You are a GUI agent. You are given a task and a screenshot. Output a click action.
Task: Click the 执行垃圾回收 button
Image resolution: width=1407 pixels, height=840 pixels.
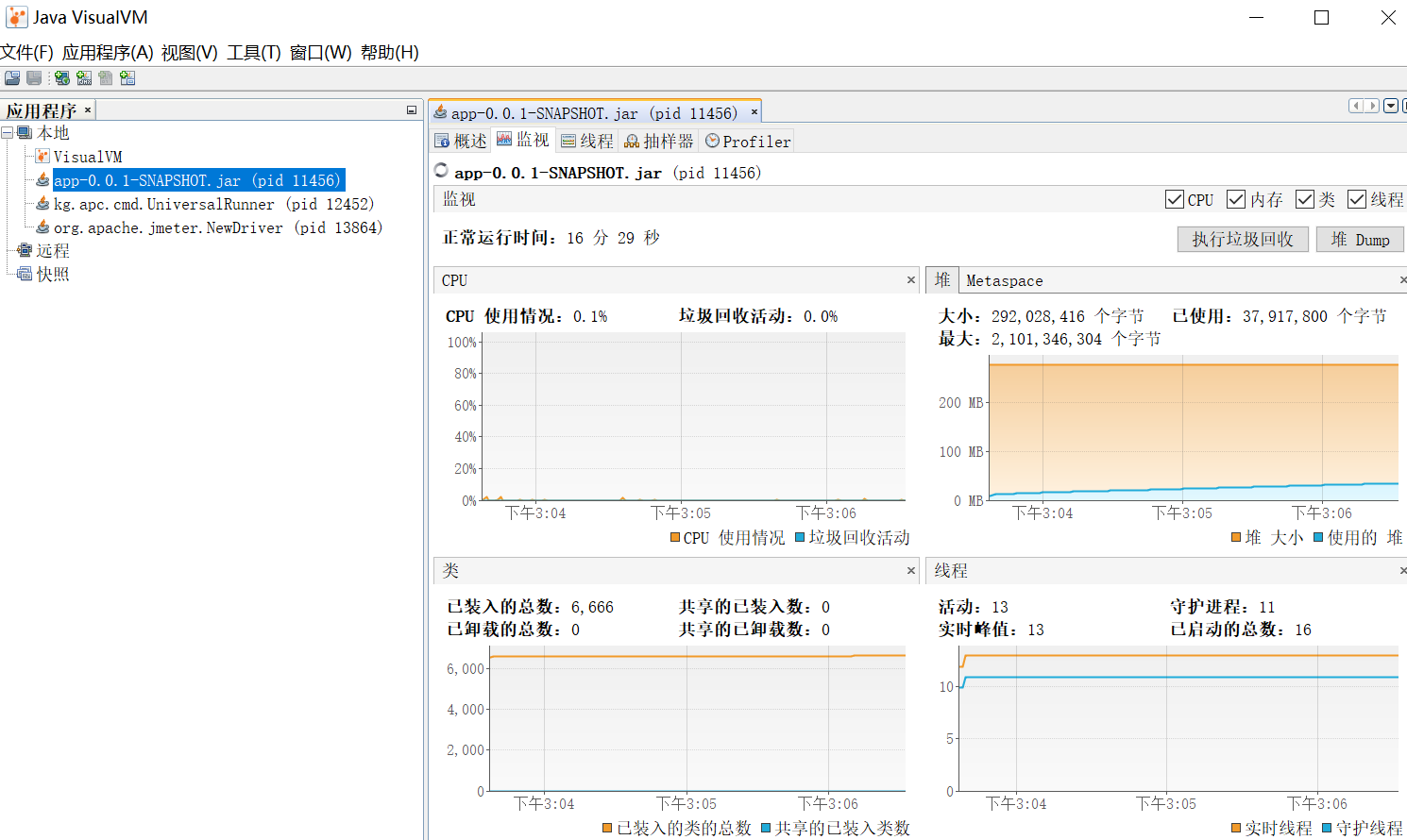click(1243, 240)
